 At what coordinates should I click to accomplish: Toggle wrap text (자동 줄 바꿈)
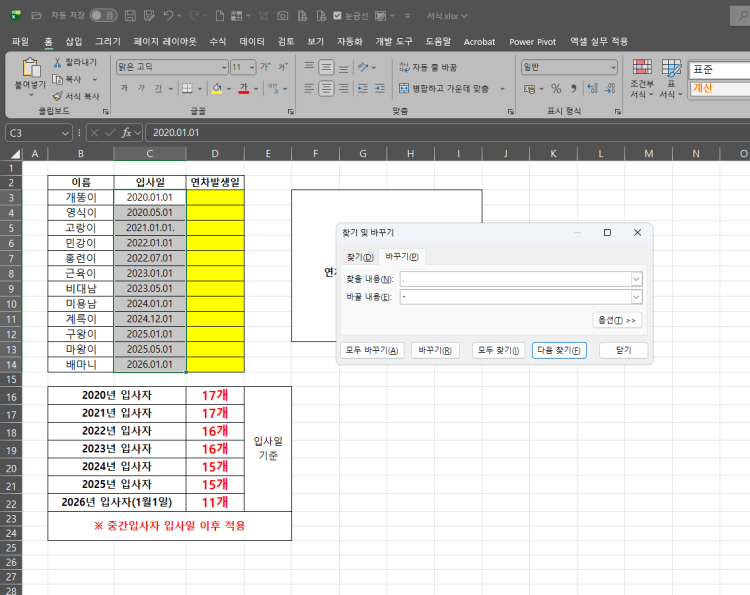point(427,67)
